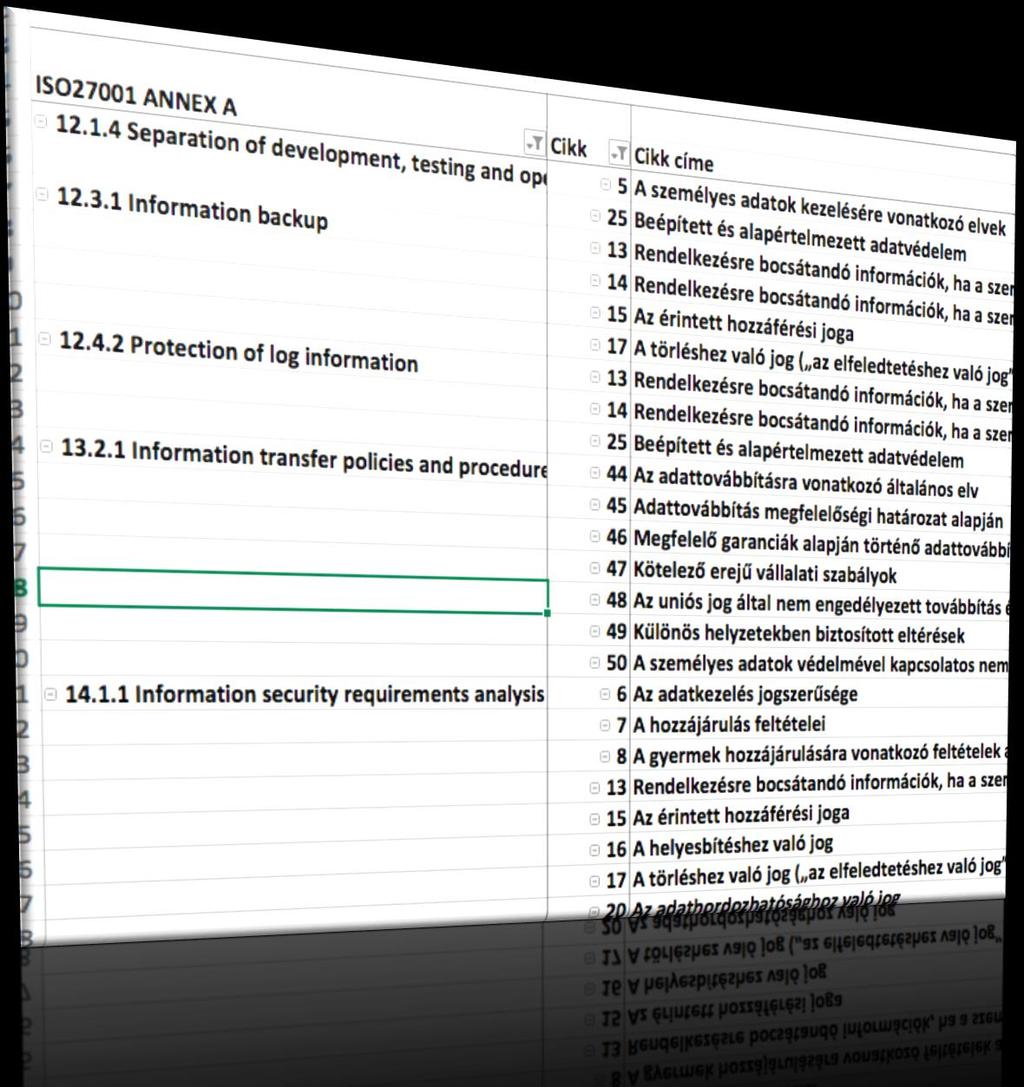Collapse article 50 row with its minus button
The width and height of the screenshot is (1024, 1087).
[595, 663]
